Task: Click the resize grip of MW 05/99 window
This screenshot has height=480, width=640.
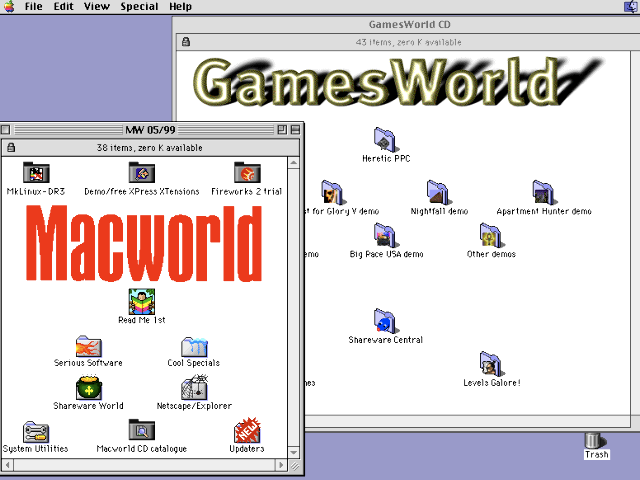Action: pos(294,465)
